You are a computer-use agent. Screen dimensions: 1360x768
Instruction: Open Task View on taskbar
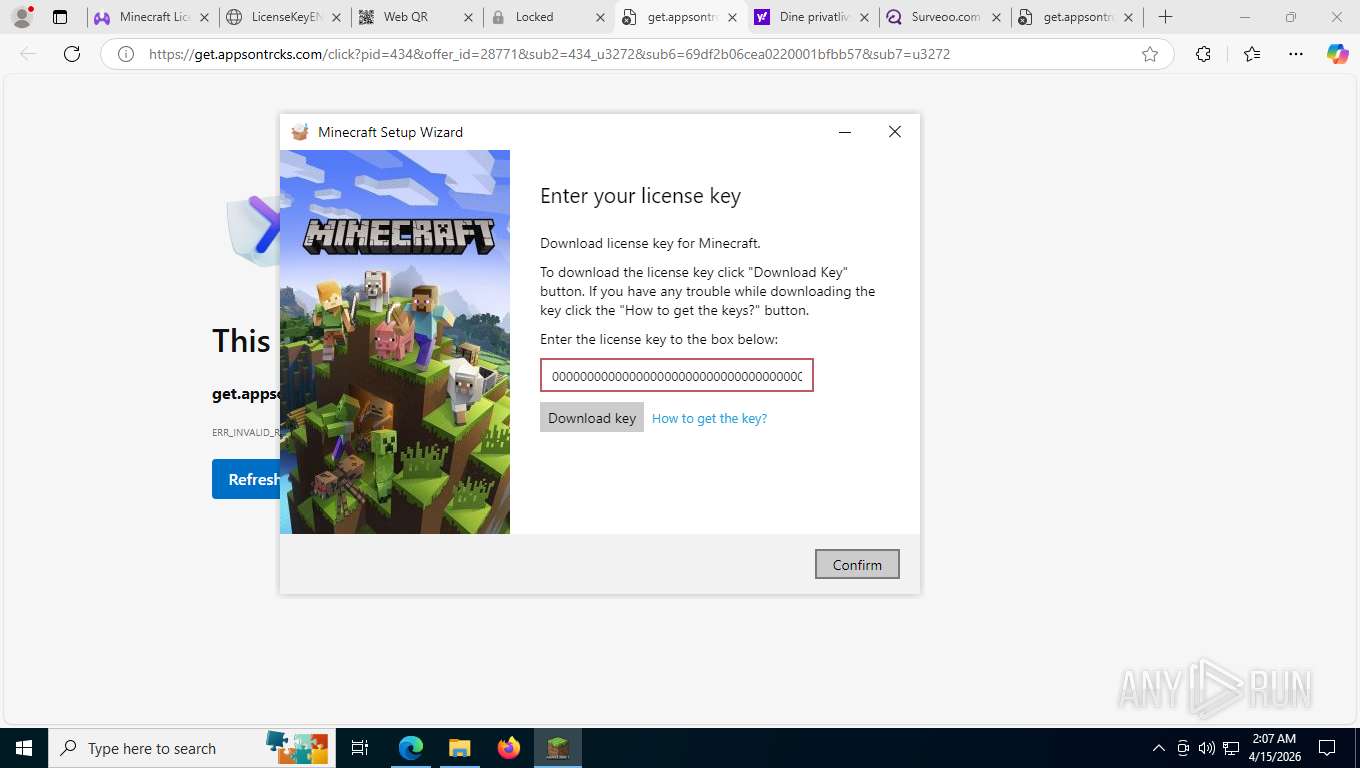coord(360,748)
